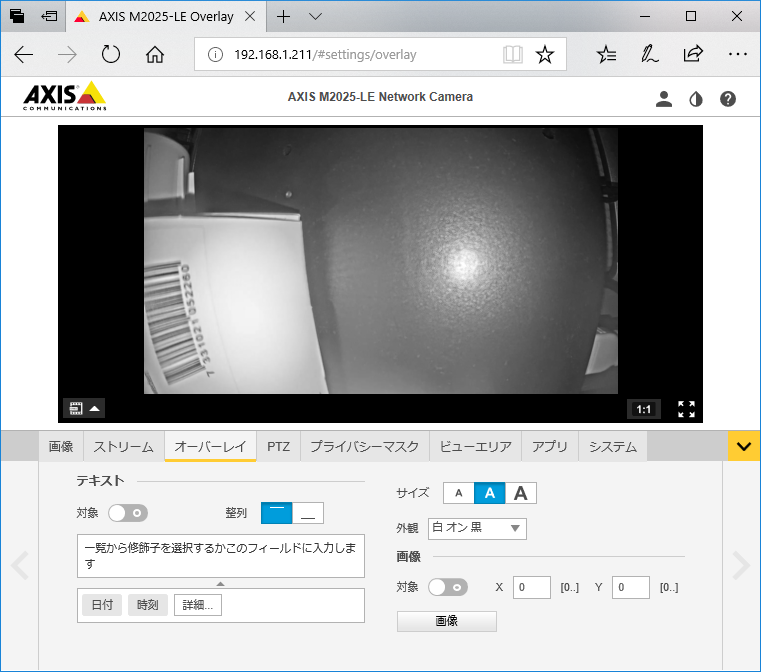Open the favorites hub icon
Screen dimensions: 761x672
606,54
